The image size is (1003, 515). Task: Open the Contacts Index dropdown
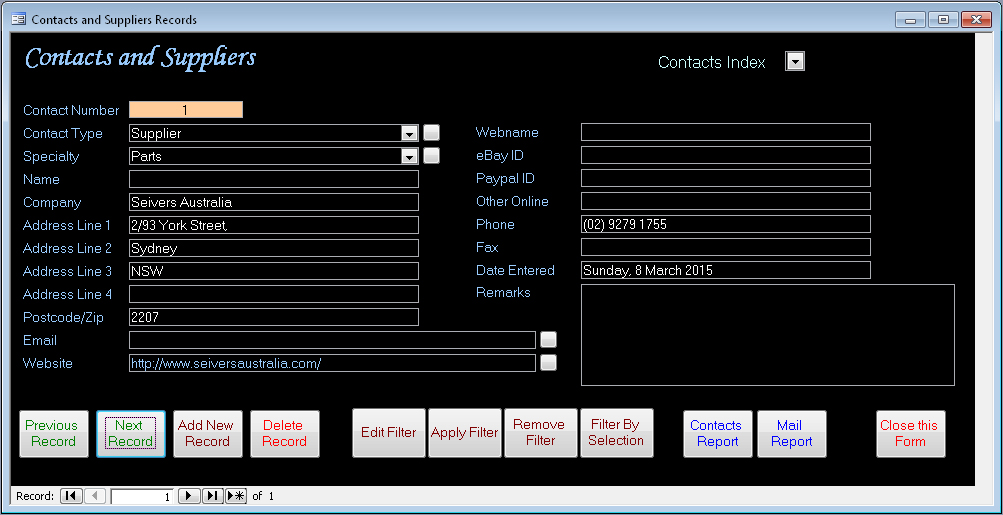[794, 61]
